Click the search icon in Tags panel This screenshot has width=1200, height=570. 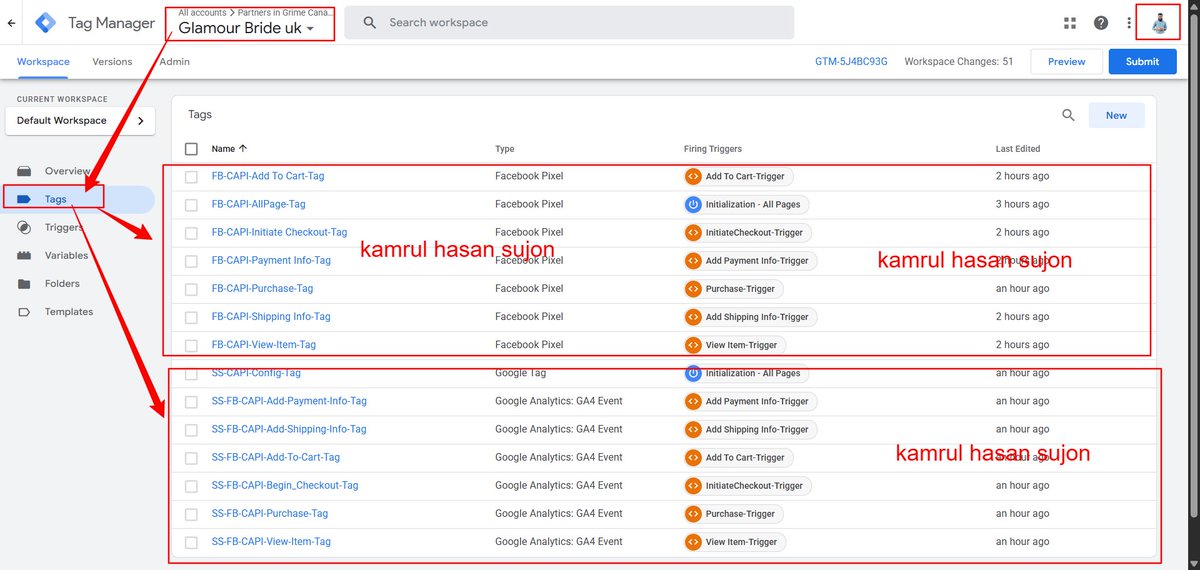click(1068, 115)
